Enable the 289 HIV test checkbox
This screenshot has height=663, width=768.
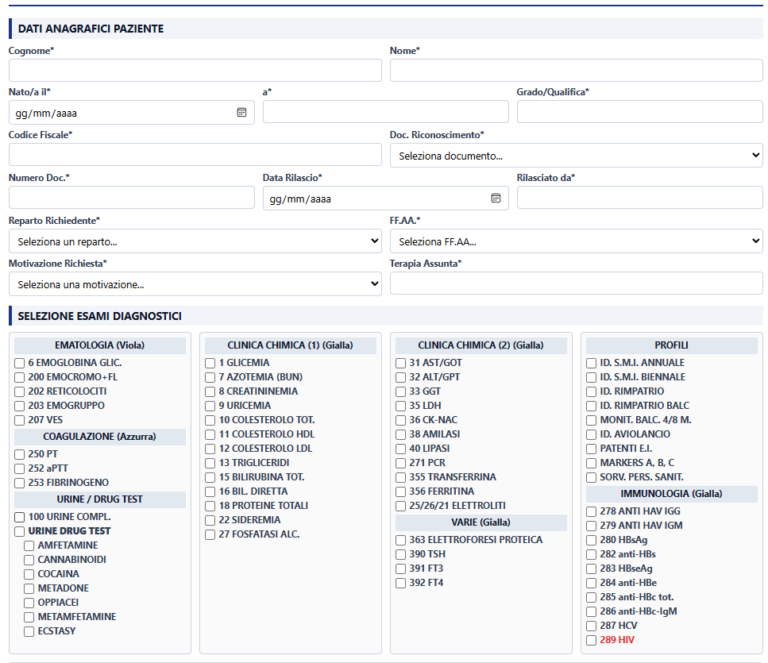[x=591, y=640]
